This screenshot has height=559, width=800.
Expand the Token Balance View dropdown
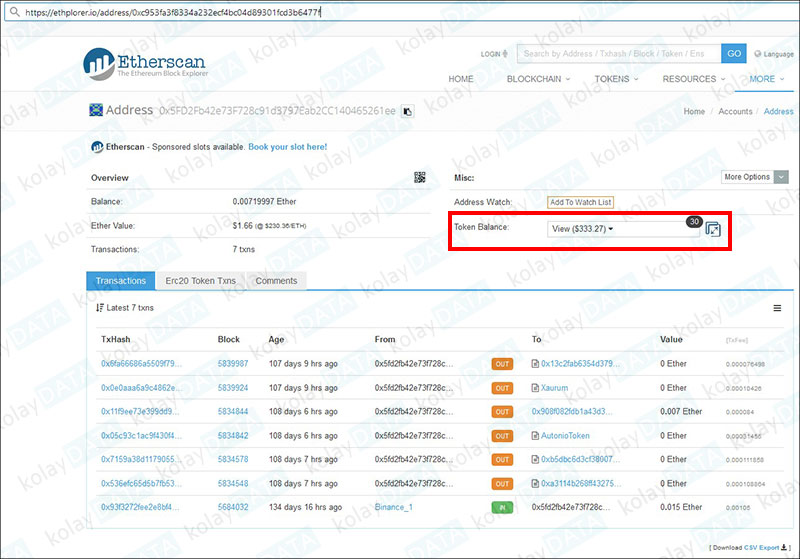(x=583, y=229)
